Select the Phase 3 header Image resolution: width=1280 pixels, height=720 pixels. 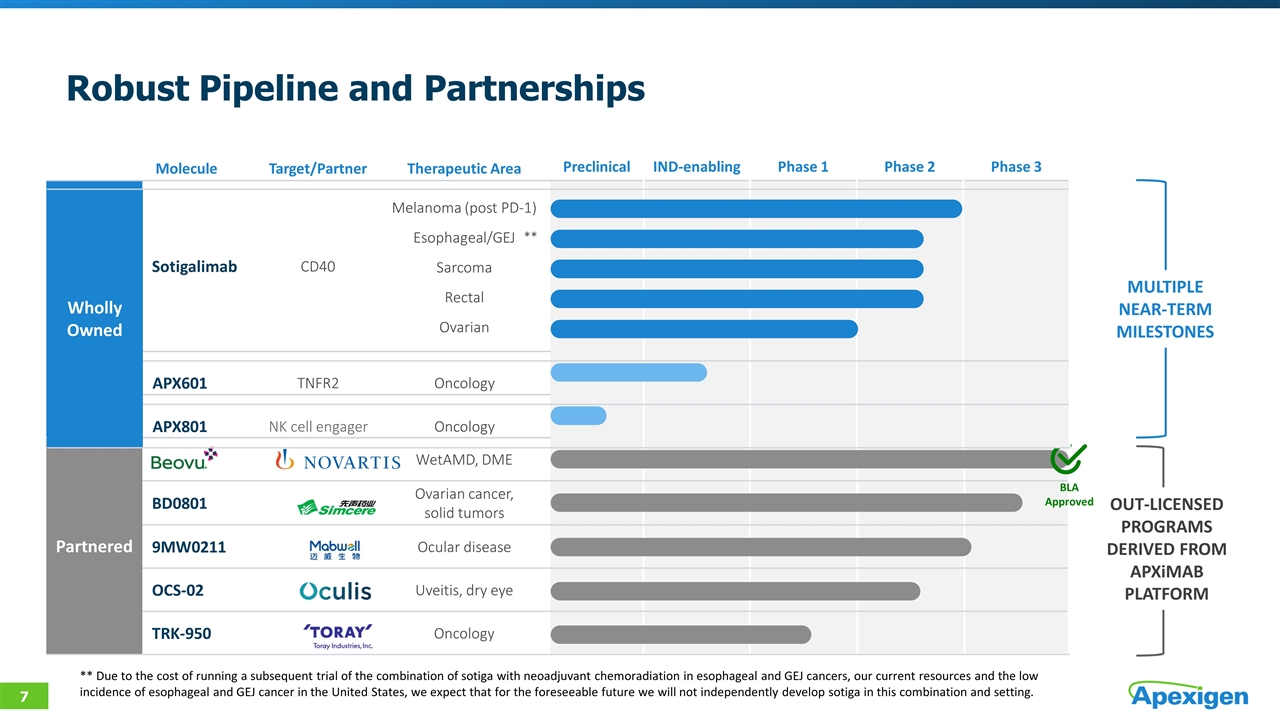(x=1016, y=166)
